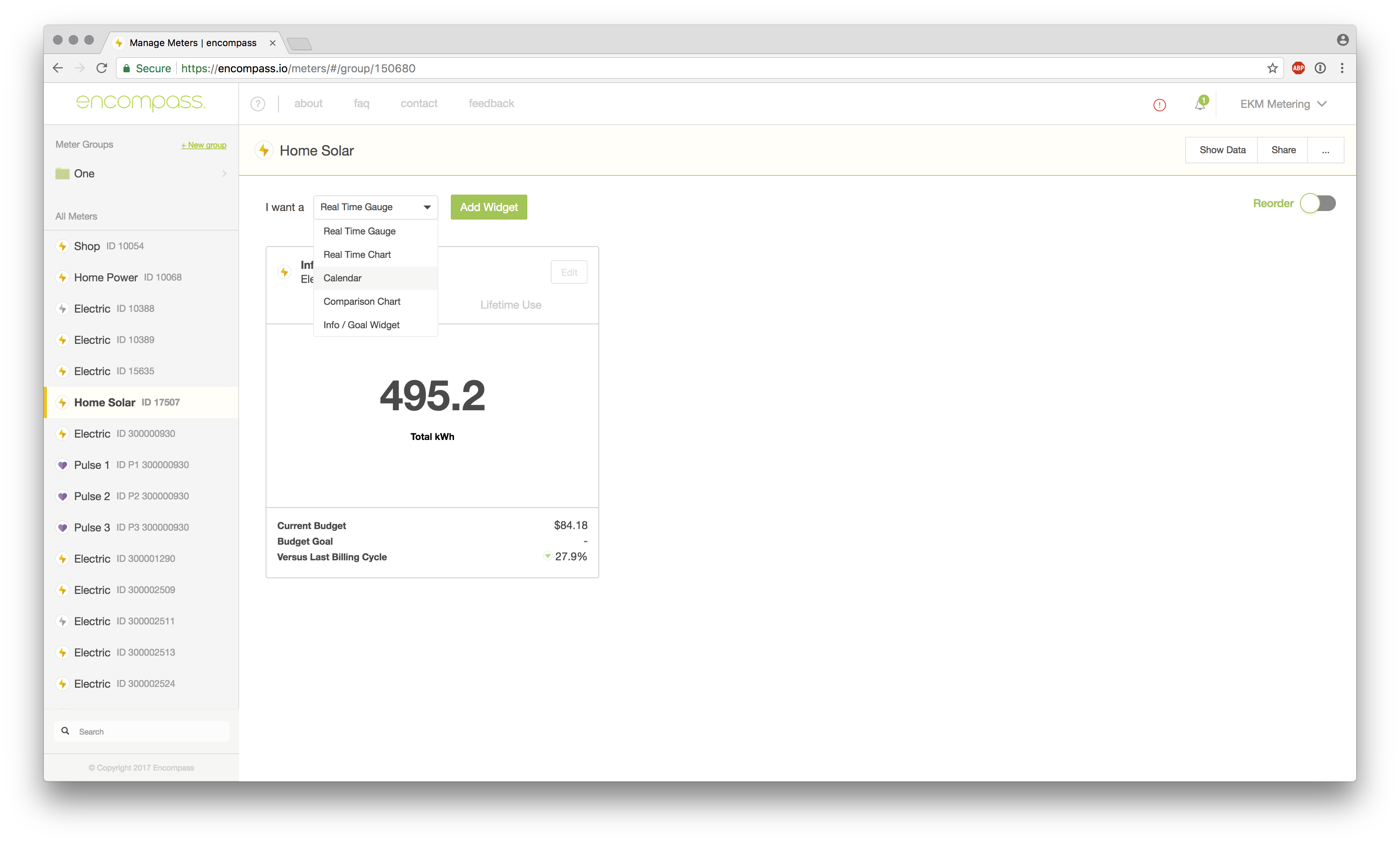The height and width of the screenshot is (844, 1400).
Task: Expand the One meter group chevron
Action: pyautogui.click(x=225, y=173)
